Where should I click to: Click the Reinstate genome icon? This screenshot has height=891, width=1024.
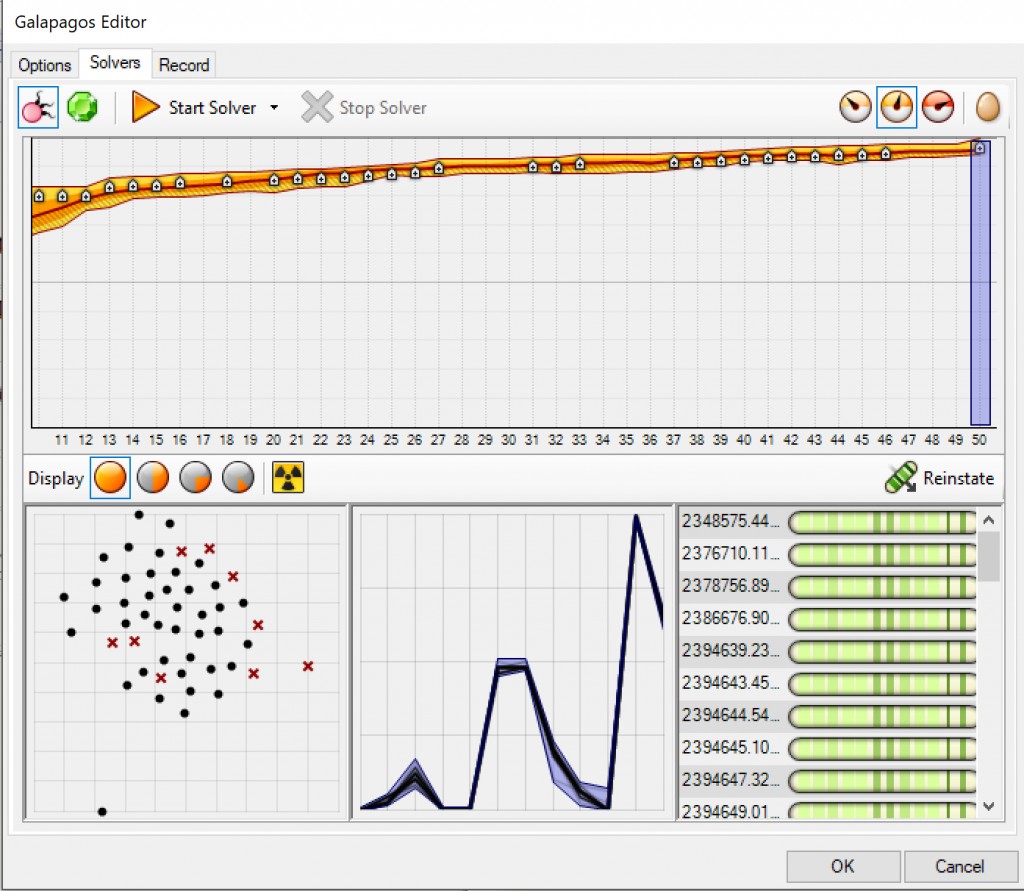coord(901,478)
